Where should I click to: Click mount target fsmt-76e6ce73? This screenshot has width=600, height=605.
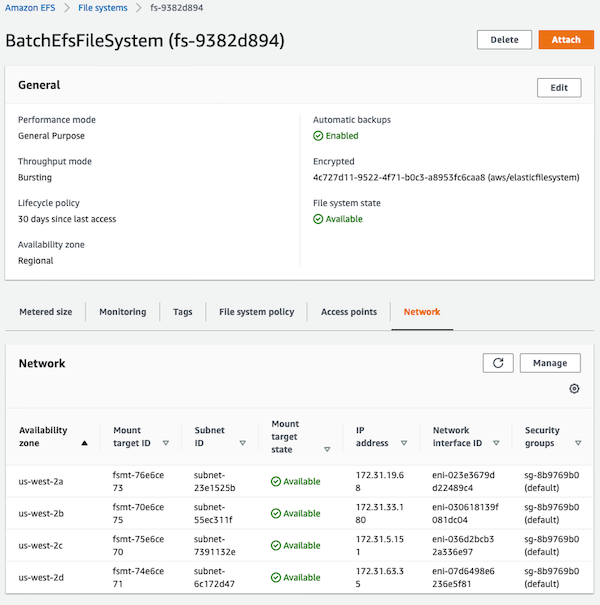coord(138,482)
